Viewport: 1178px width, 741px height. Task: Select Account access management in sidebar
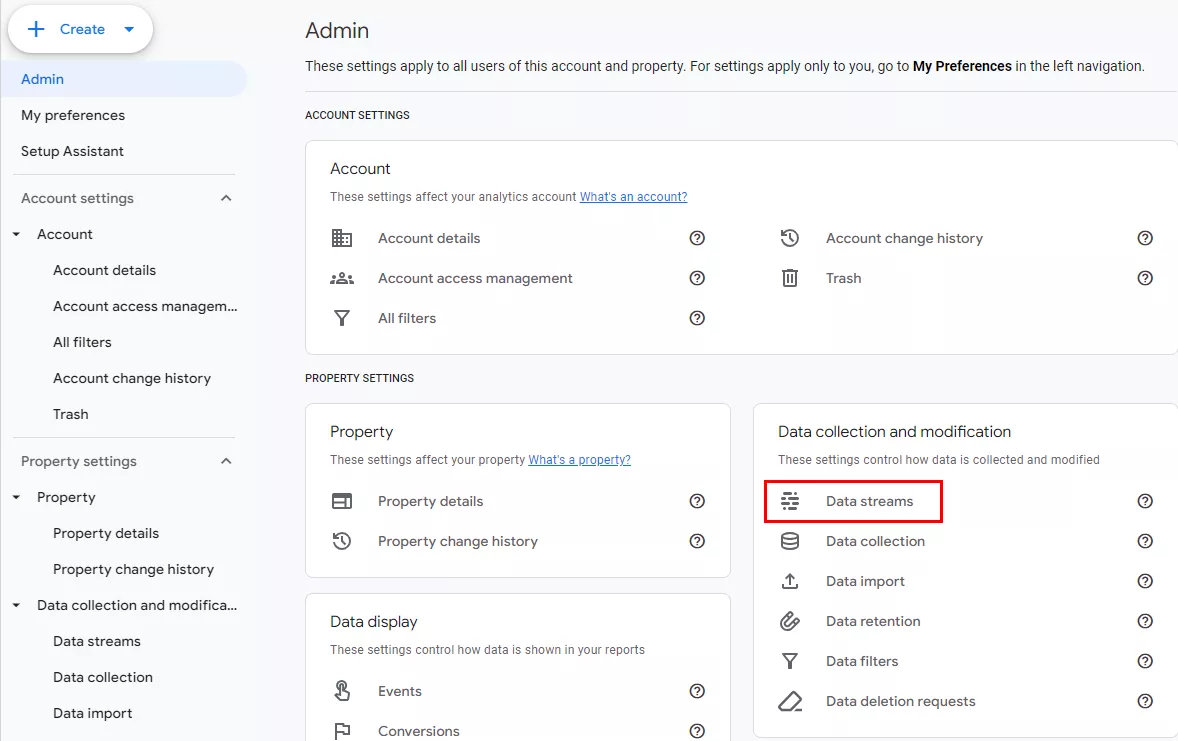click(145, 307)
